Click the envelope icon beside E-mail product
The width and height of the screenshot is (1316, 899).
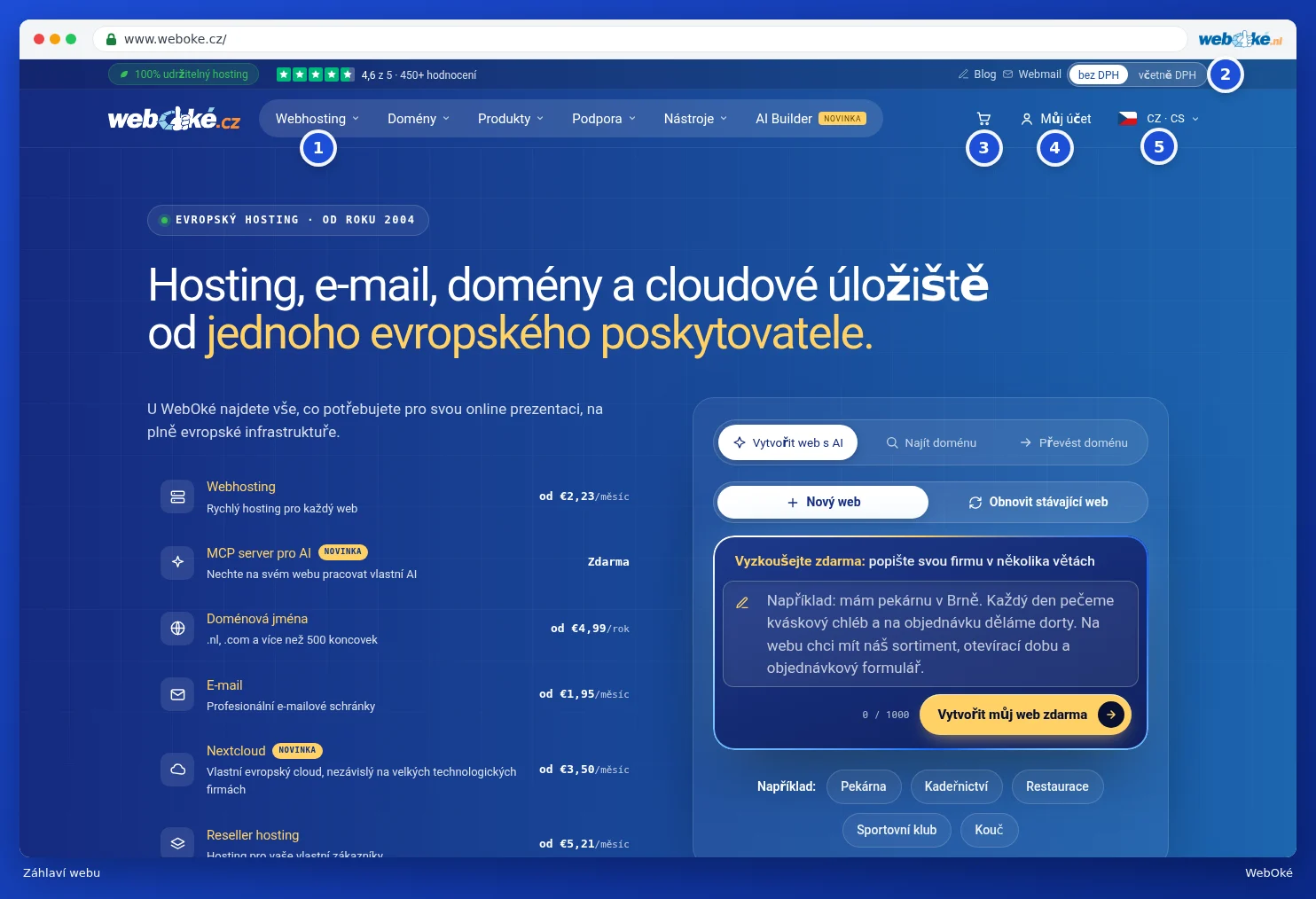click(x=177, y=694)
